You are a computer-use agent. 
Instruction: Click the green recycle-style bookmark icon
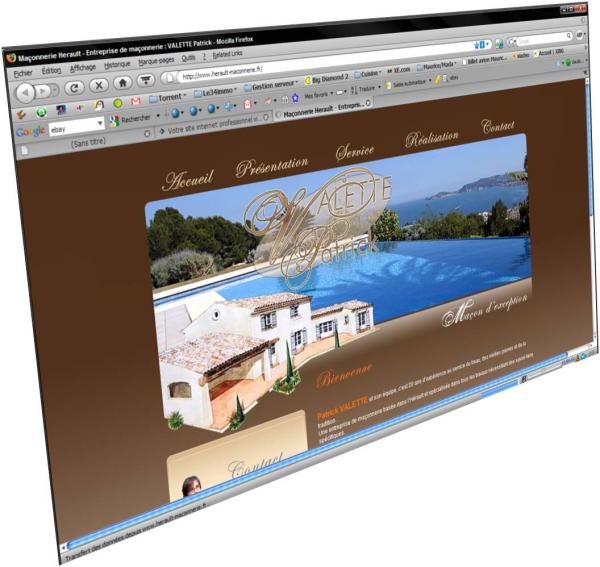click(41, 112)
